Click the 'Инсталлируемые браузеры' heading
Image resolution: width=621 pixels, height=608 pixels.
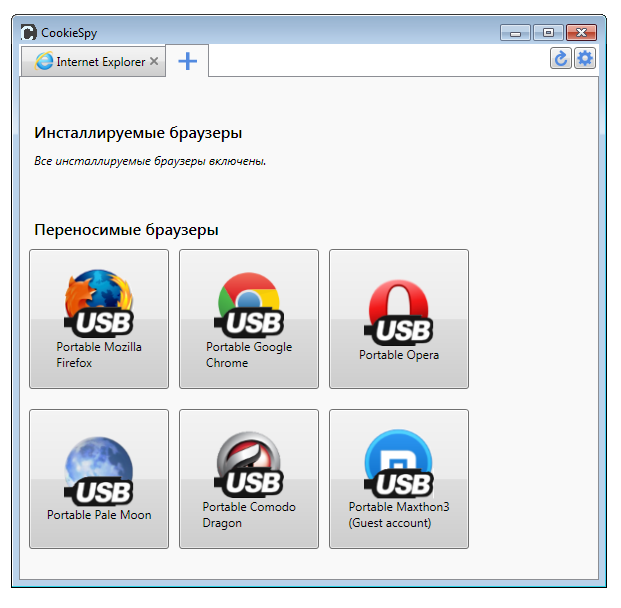(138, 133)
